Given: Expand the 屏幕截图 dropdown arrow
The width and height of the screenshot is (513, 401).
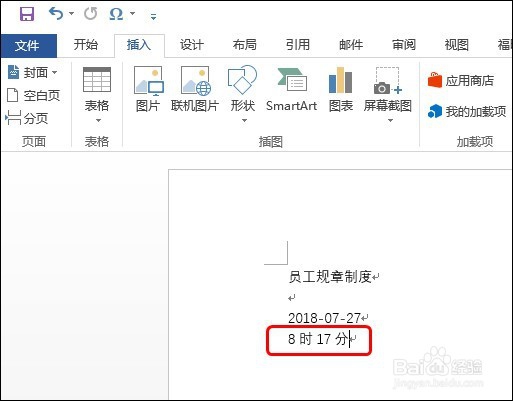Looking at the screenshot, I should point(390,120).
